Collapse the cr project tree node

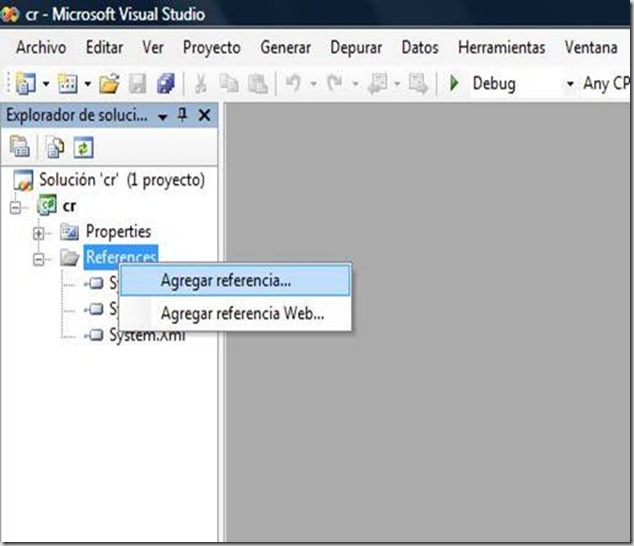click(x=15, y=207)
